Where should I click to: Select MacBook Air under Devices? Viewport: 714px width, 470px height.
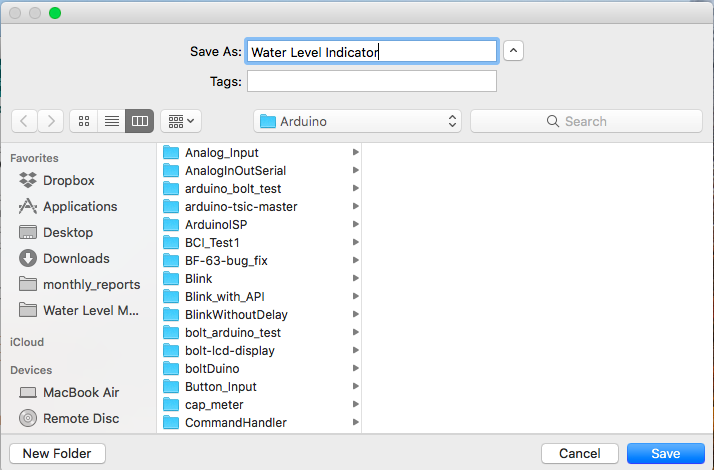[x=79, y=393]
